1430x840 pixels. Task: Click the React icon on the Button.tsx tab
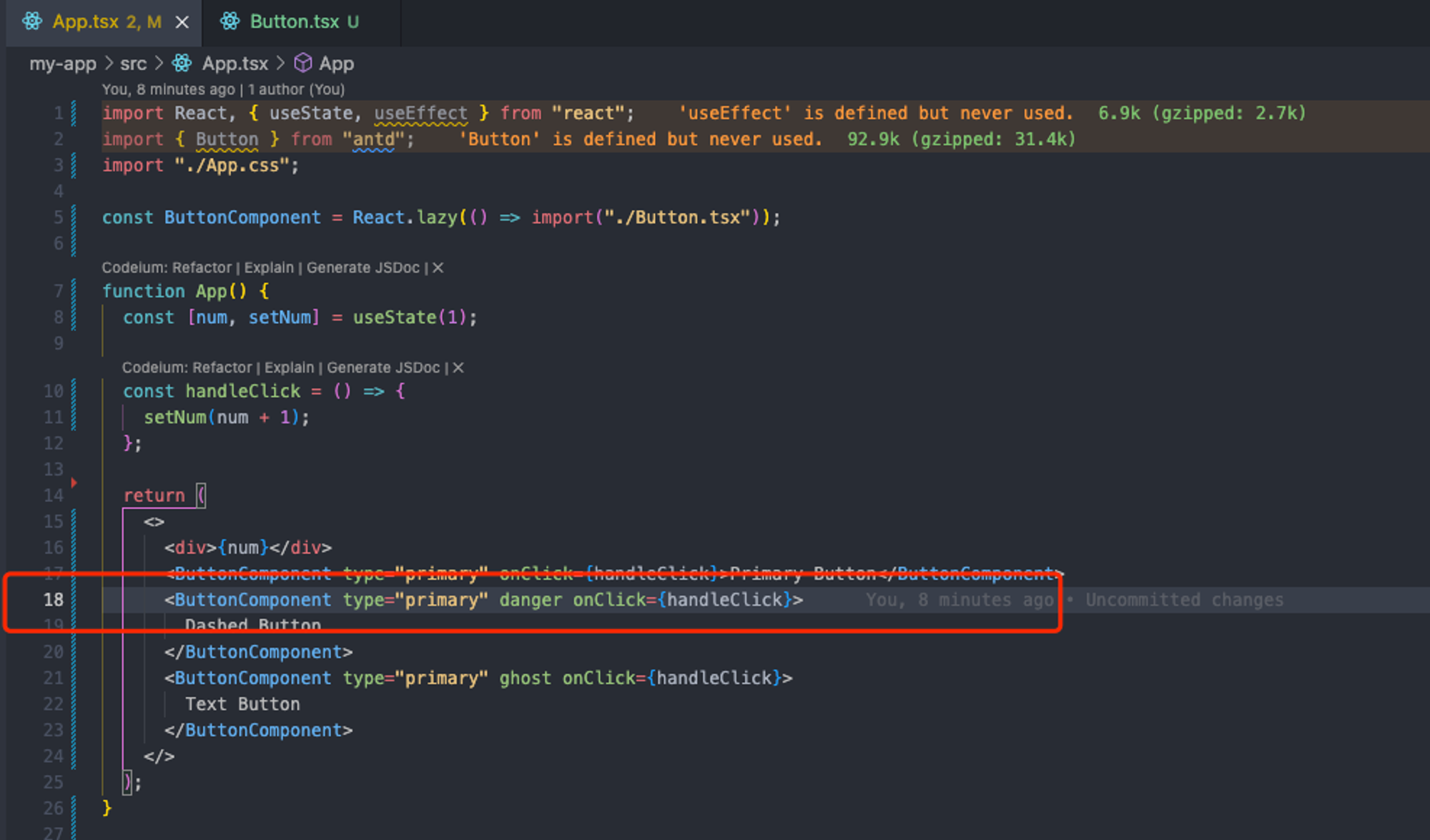(x=230, y=22)
